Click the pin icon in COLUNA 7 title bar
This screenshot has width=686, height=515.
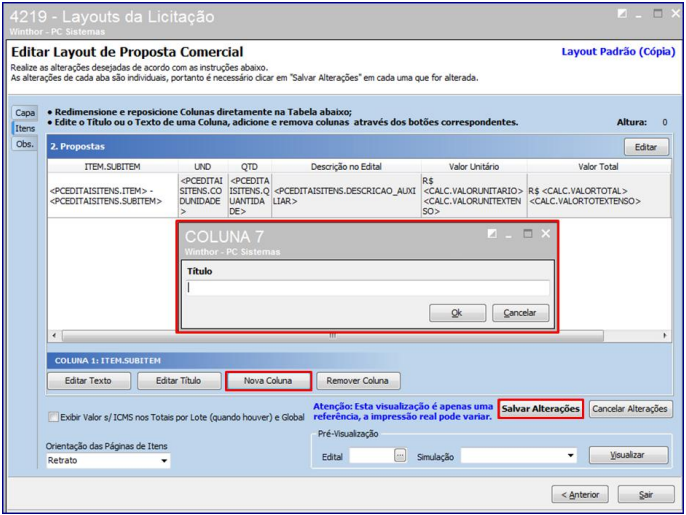click(x=492, y=234)
